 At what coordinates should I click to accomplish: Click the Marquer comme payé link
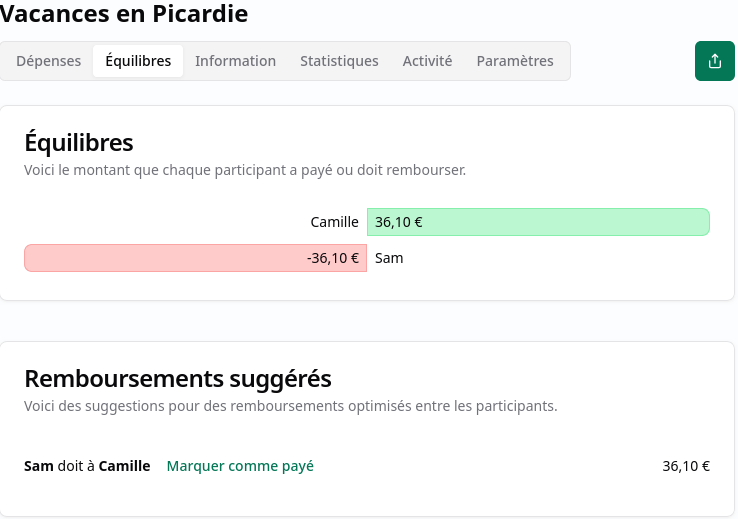point(240,466)
